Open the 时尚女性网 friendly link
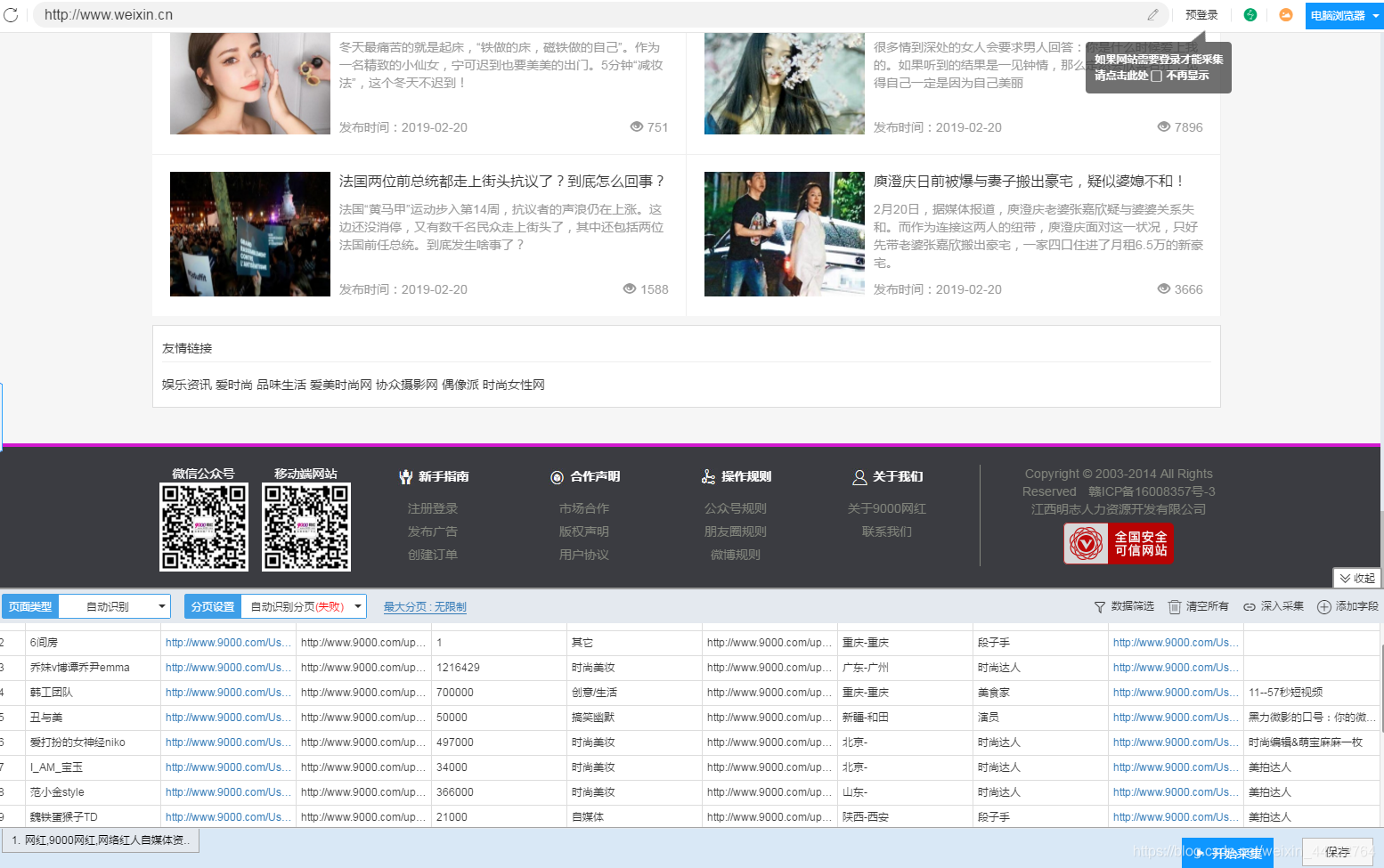1384x868 pixels. (x=514, y=385)
